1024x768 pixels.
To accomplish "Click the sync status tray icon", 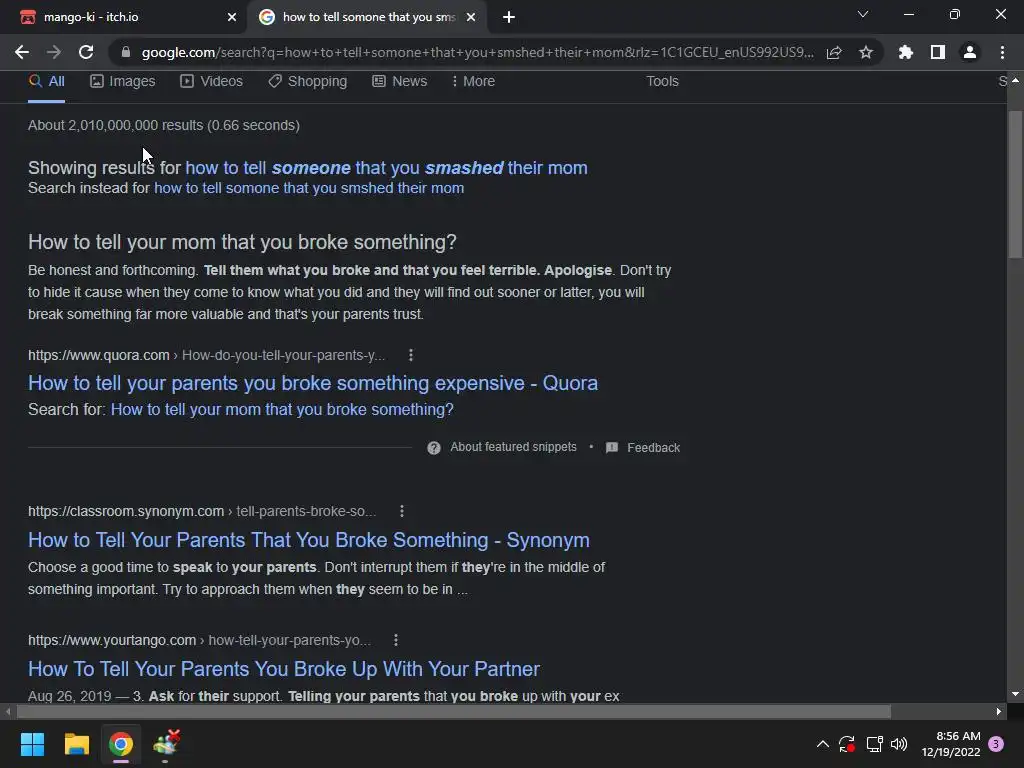I will coord(847,744).
